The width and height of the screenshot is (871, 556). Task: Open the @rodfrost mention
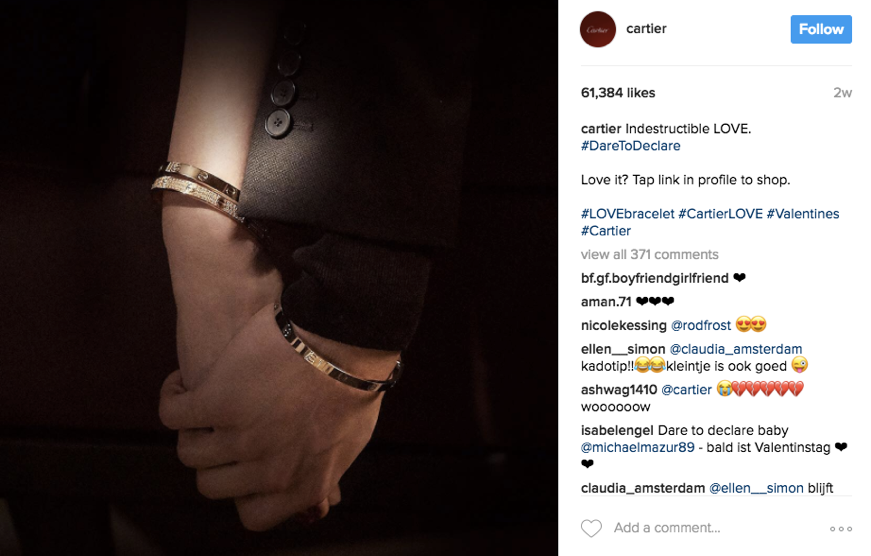[x=701, y=325]
